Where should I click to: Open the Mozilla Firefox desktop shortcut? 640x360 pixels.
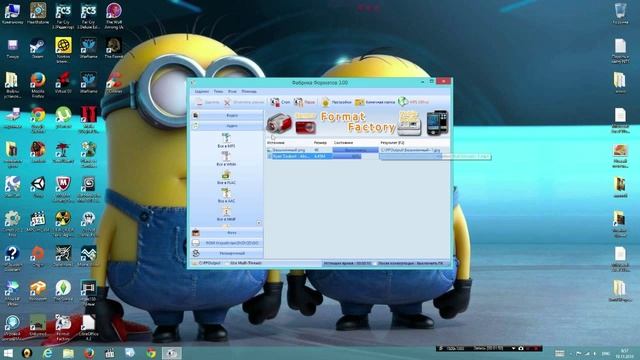point(38,84)
